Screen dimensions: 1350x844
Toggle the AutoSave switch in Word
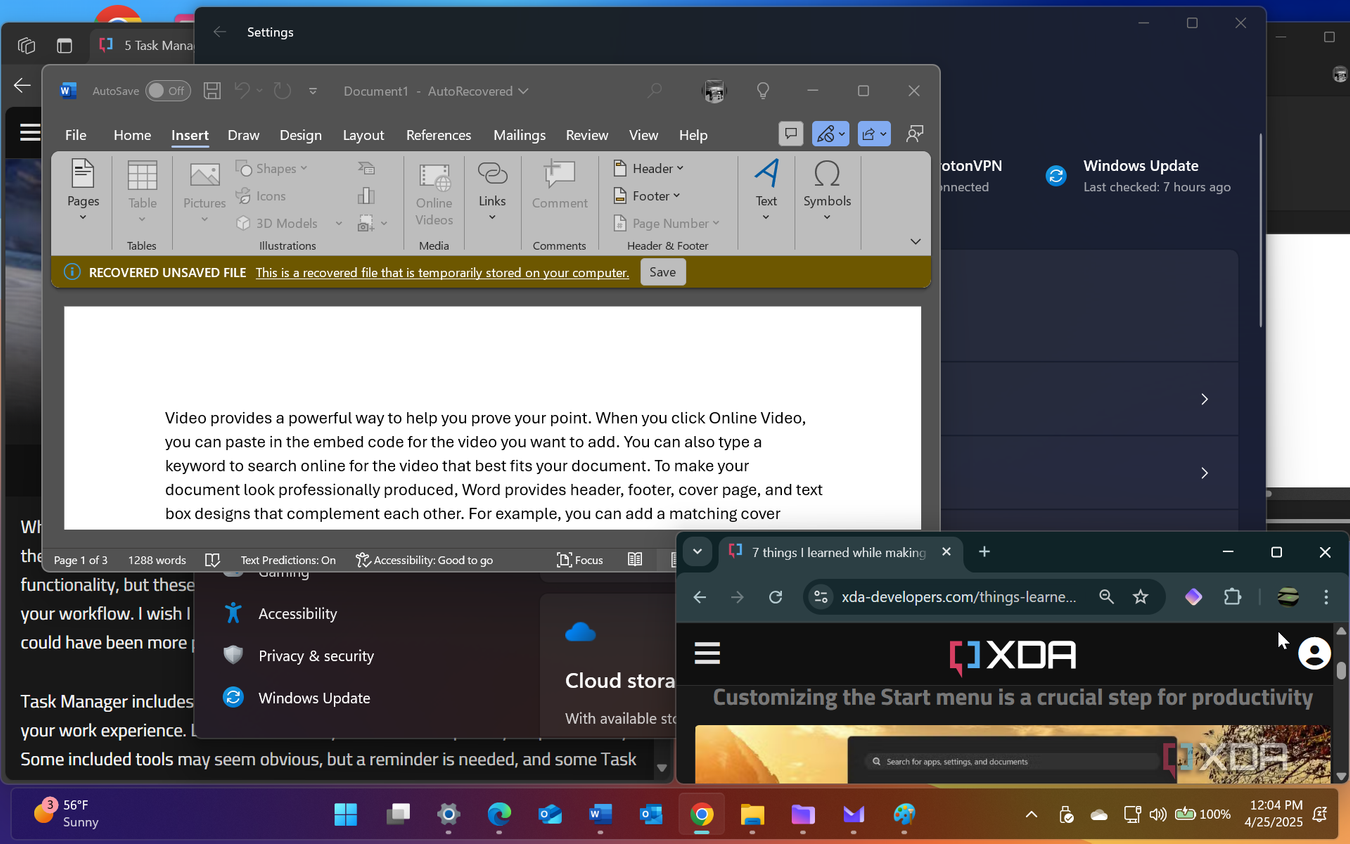(x=168, y=91)
